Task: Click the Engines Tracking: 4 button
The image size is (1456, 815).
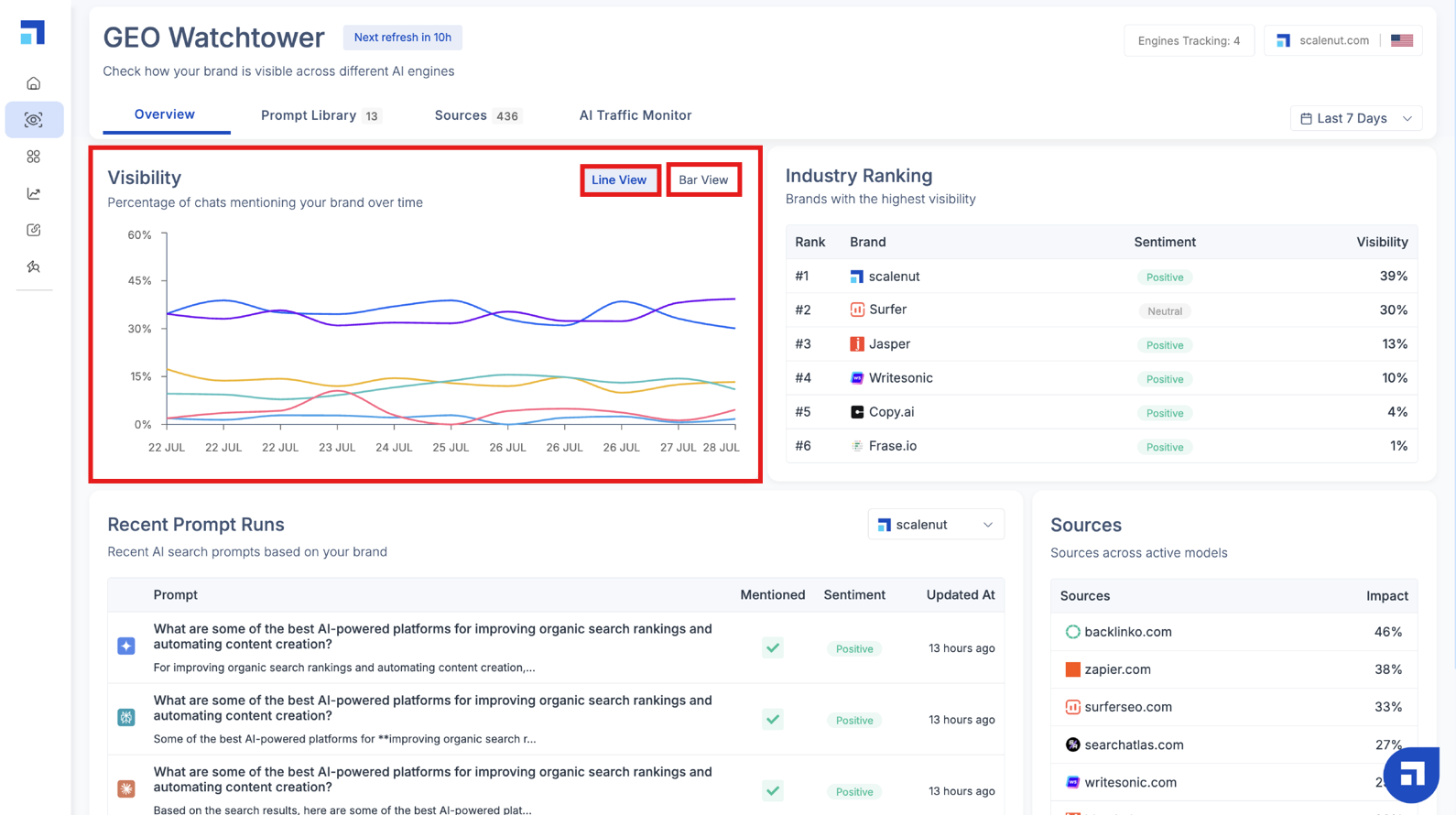Action: [x=1189, y=40]
